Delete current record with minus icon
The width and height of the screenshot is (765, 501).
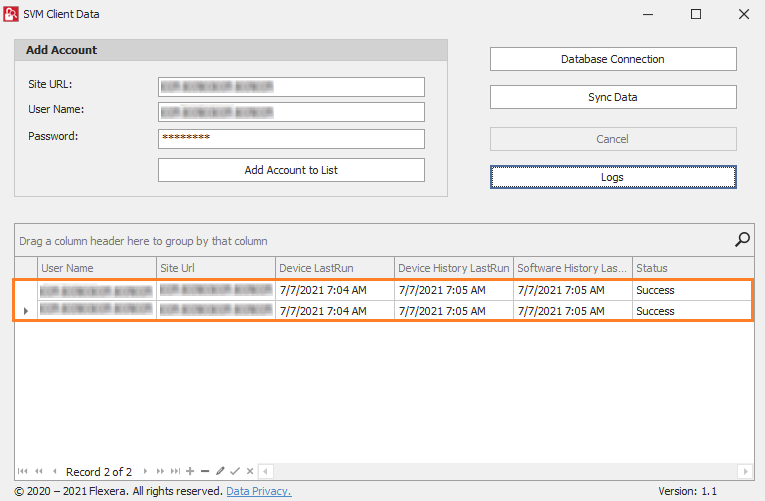pos(205,471)
